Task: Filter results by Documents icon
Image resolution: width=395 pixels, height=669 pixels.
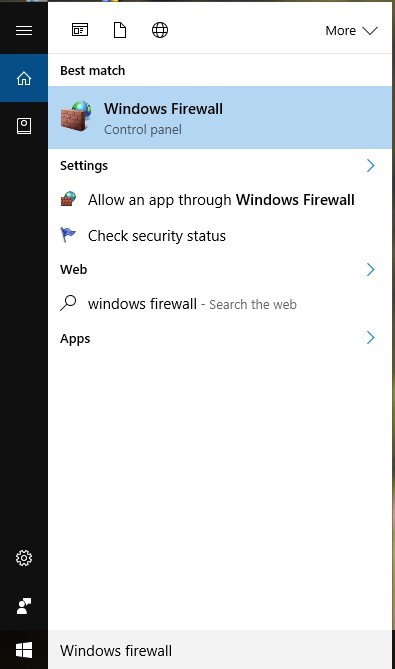Action: (x=120, y=30)
